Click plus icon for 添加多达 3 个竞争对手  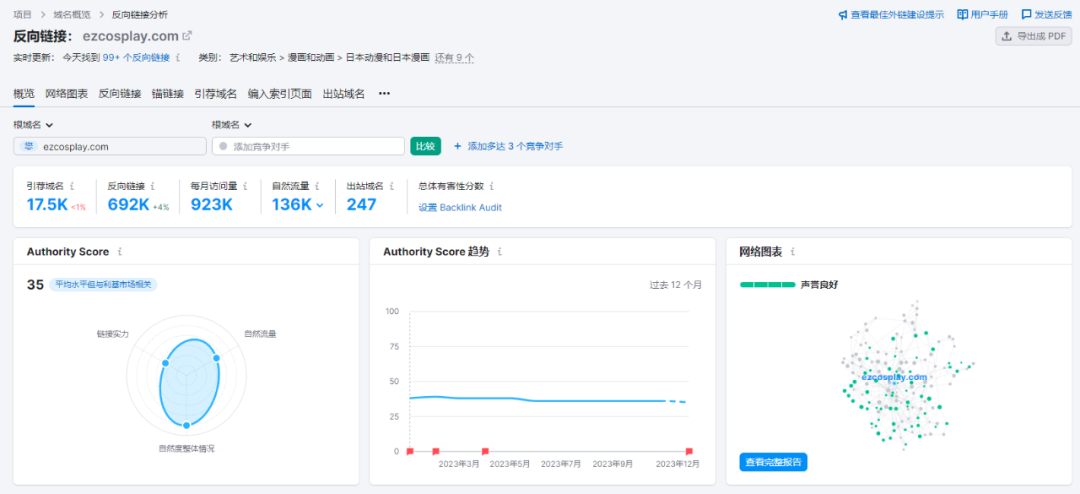pyautogui.click(x=457, y=146)
